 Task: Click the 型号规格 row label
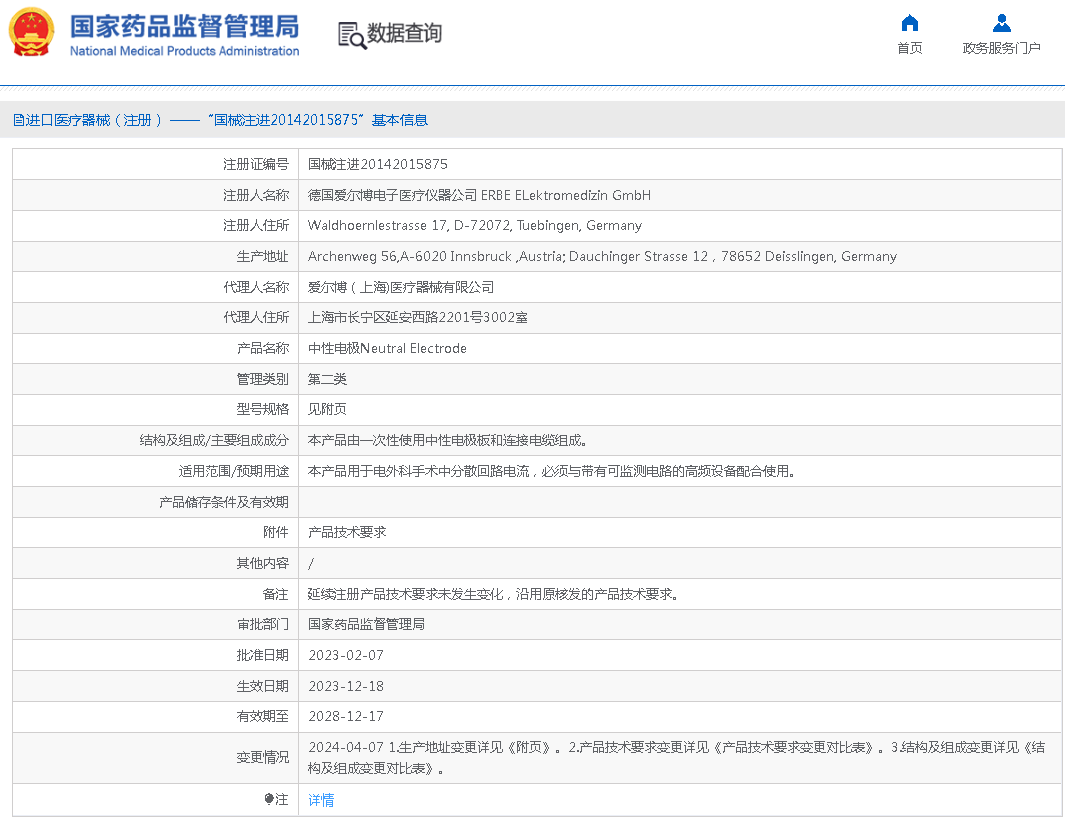point(262,410)
